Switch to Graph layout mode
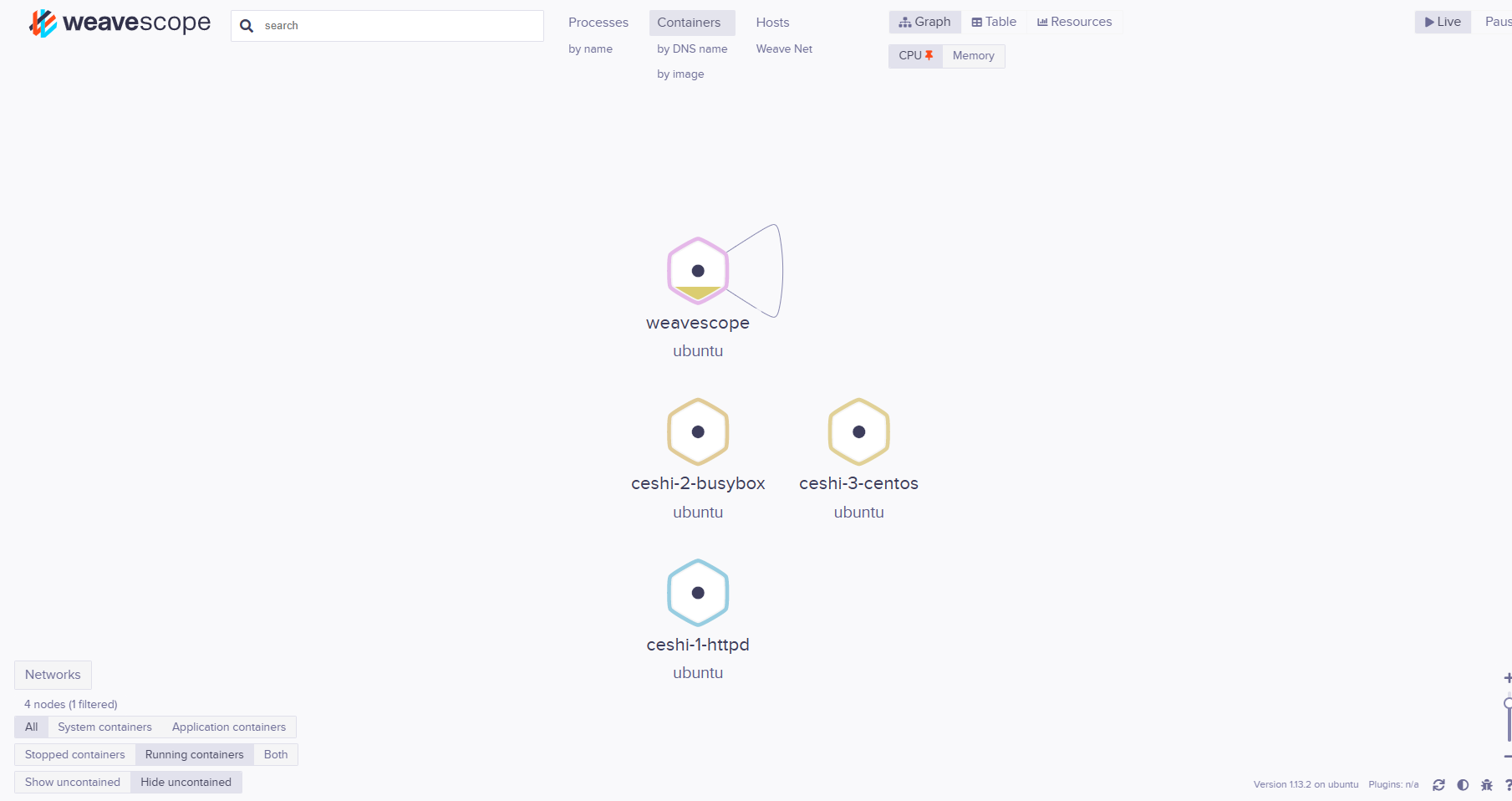The height and width of the screenshot is (801, 1512). (924, 22)
